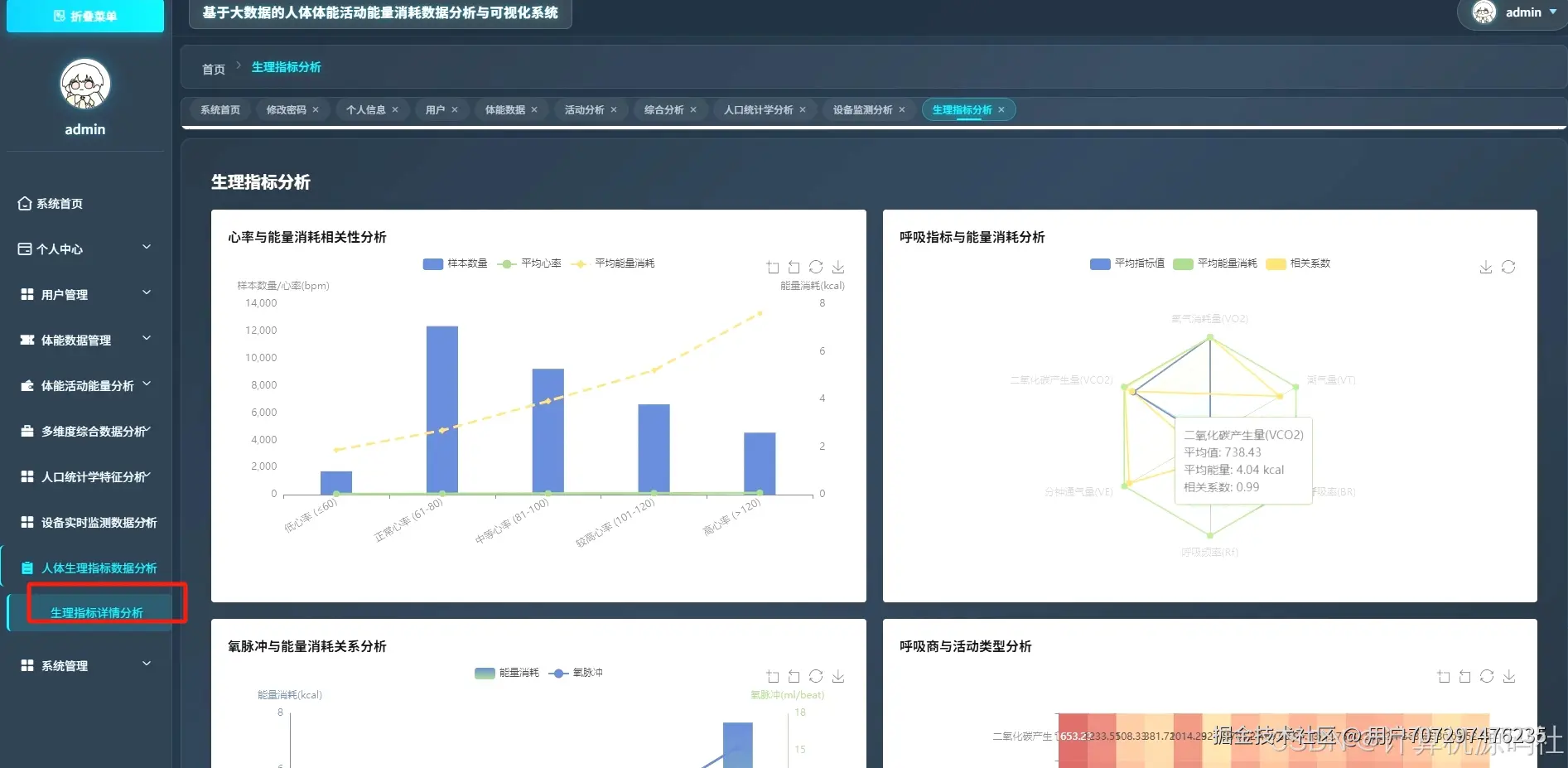Toggle 平均指标值 legend in radar chart
Image resolution: width=1568 pixels, height=768 pixels.
coord(1127,263)
